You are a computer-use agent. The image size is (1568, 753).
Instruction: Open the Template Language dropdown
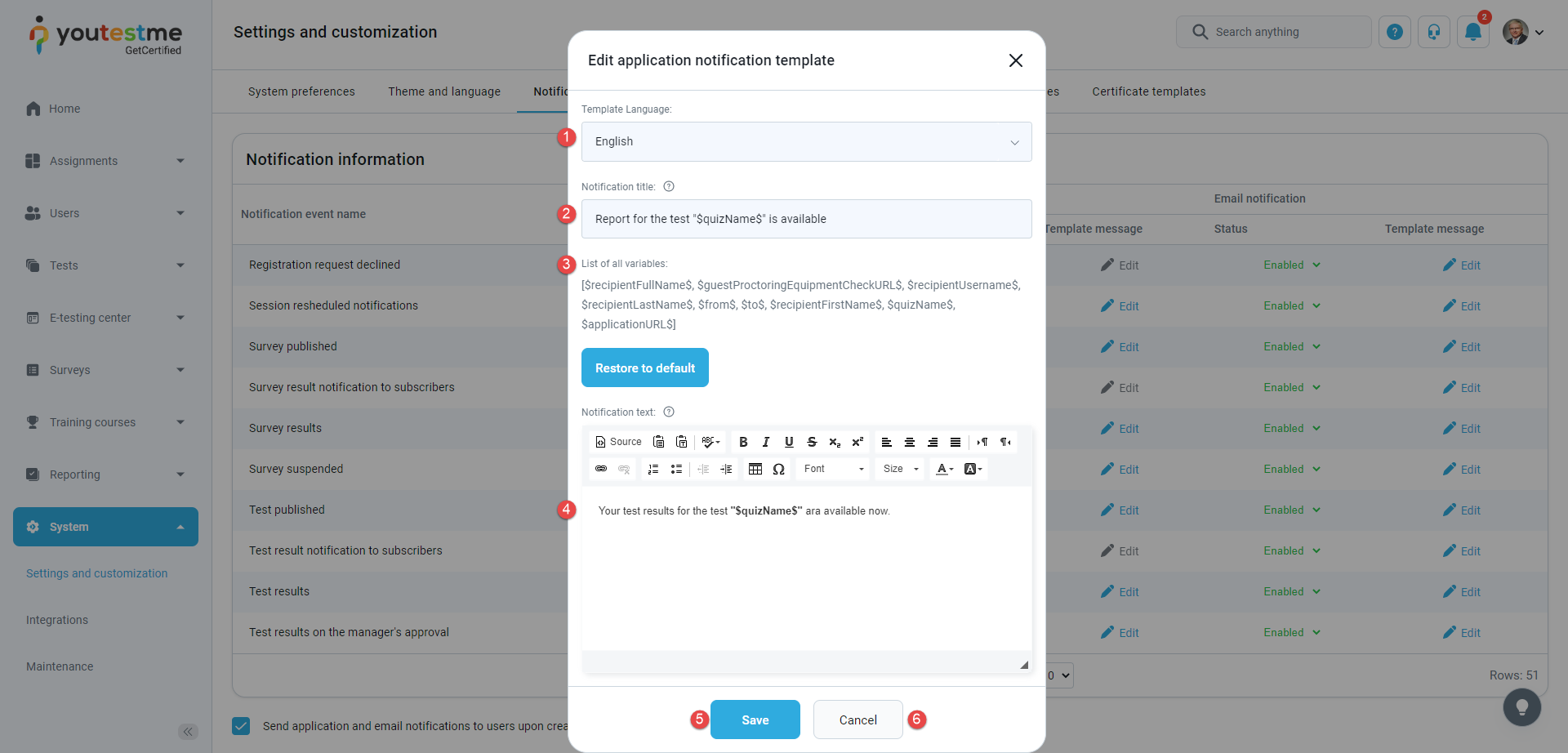pyautogui.click(x=806, y=141)
